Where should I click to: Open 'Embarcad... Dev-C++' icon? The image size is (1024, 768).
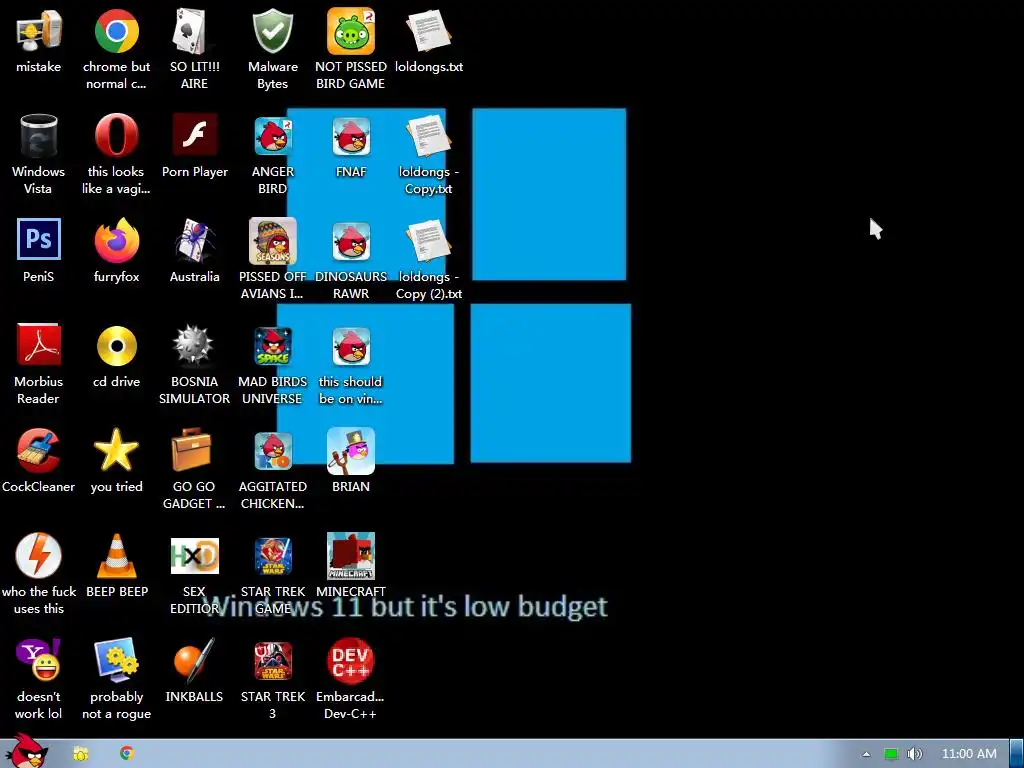[x=351, y=661]
